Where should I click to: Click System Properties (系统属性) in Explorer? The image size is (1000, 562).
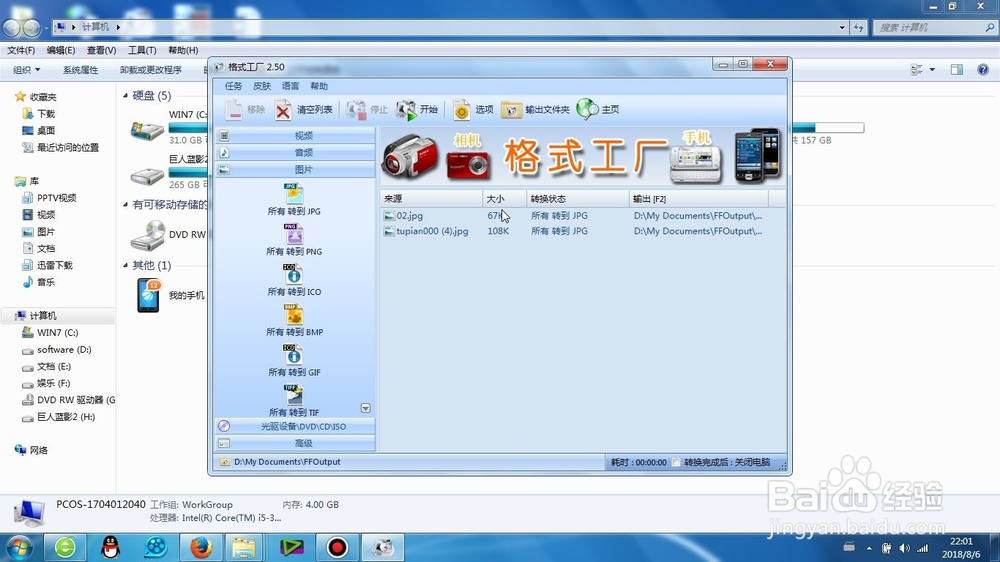click(x=80, y=70)
